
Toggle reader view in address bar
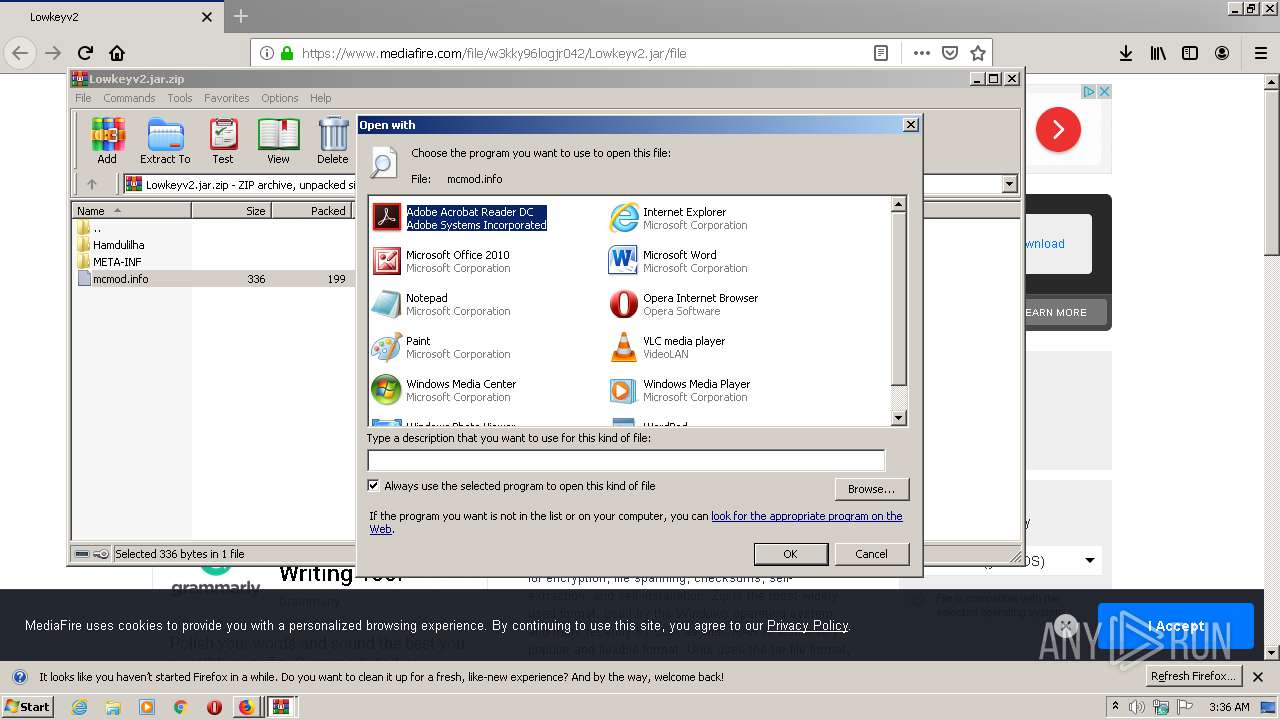[x=881, y=53]
